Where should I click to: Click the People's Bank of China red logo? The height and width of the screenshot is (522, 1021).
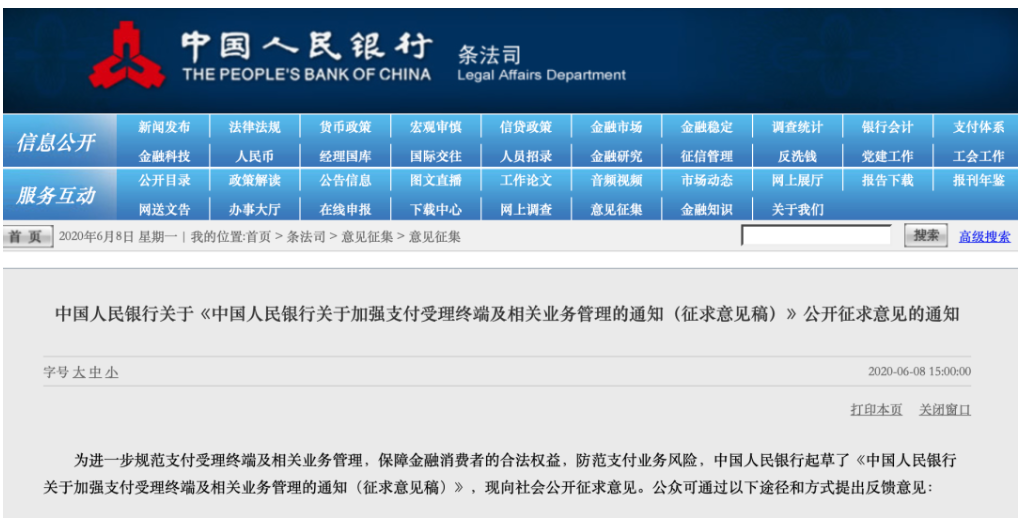coord(128,56)
